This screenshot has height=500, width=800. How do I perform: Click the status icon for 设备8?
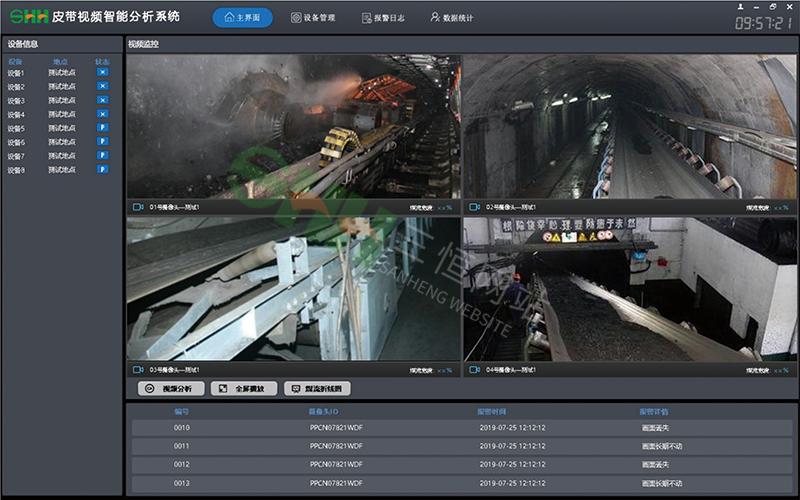pos(102,170)
